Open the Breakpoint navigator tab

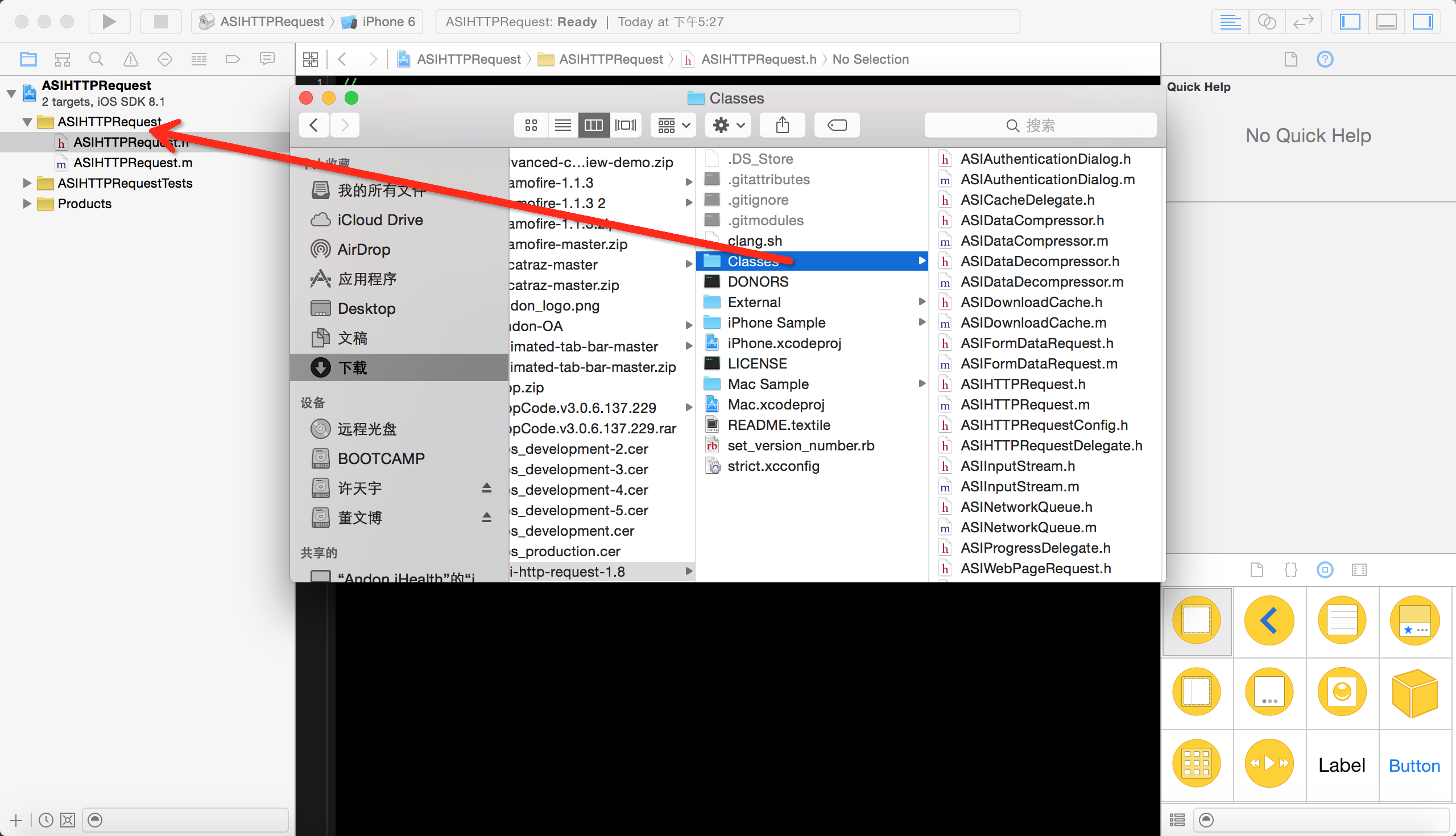233,59
